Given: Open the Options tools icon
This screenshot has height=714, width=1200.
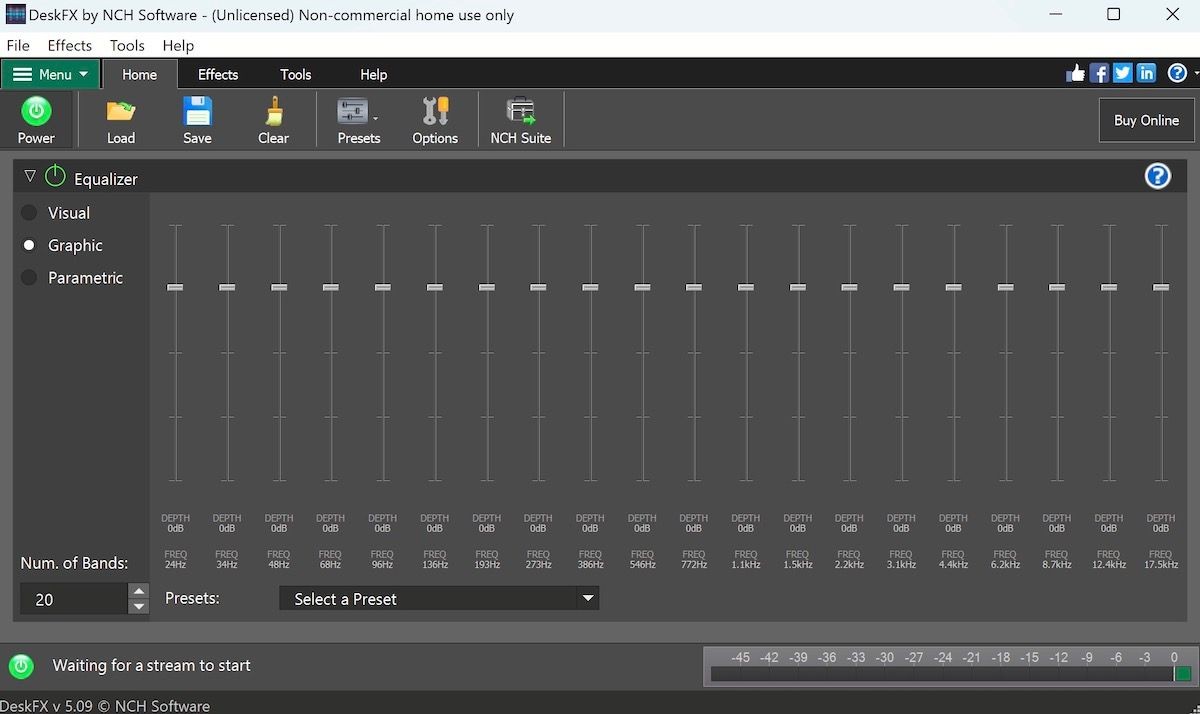Looking at the screenshot, I should click(x=435, y=110).
